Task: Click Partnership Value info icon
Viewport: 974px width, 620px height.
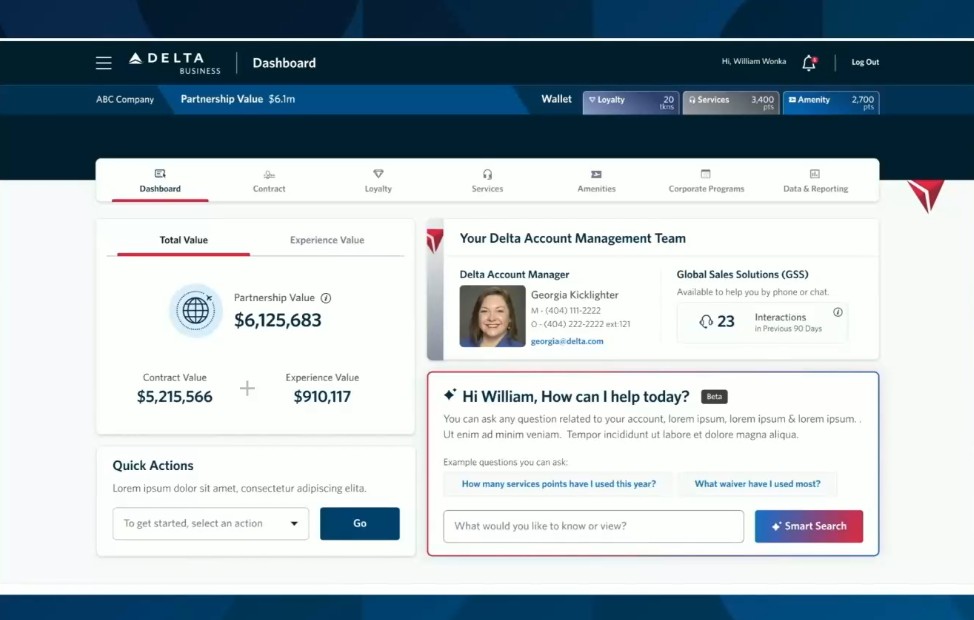Action: 325,298
